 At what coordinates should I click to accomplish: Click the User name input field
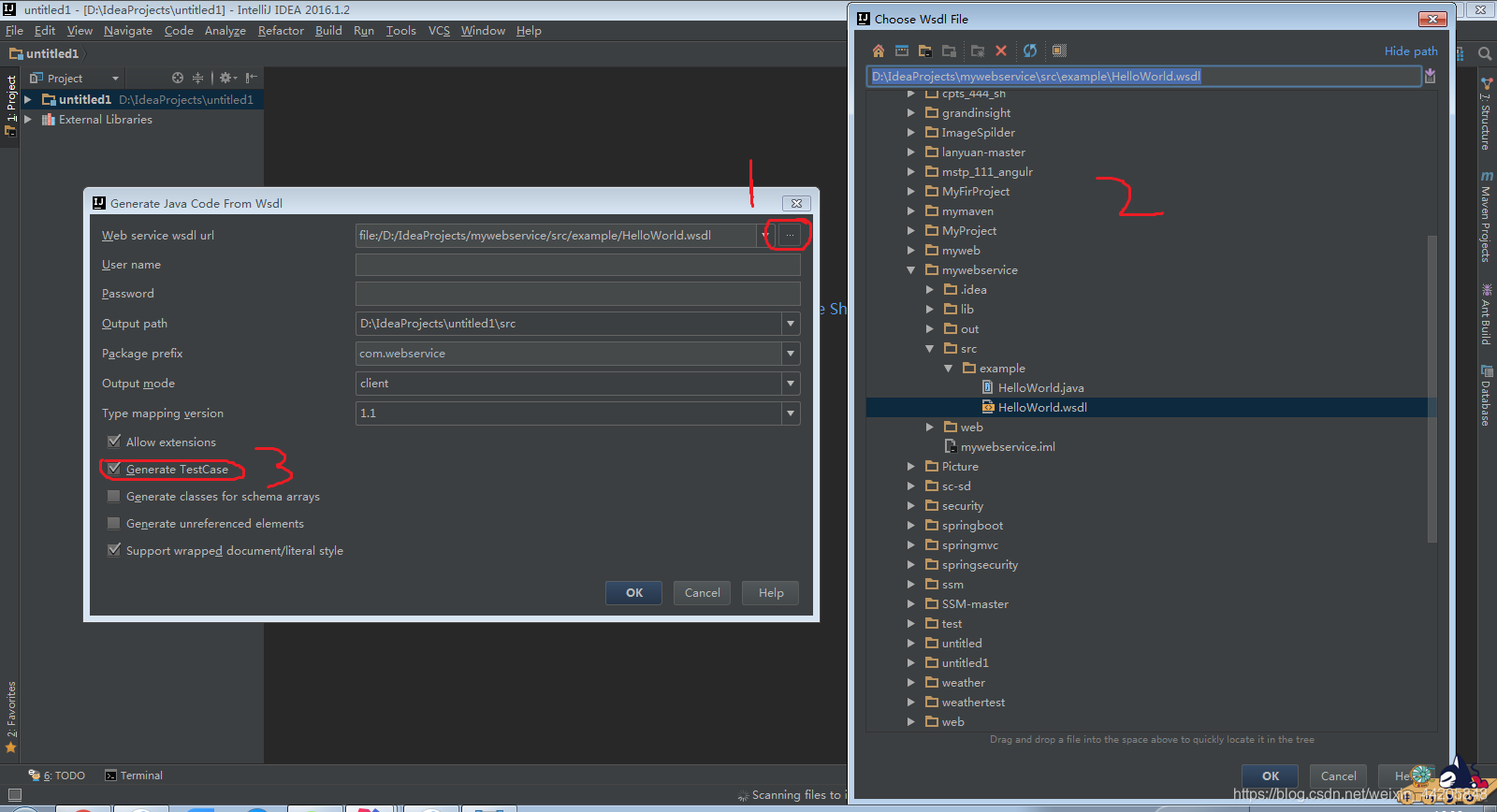pyautogui.click(x=577, y=265)
